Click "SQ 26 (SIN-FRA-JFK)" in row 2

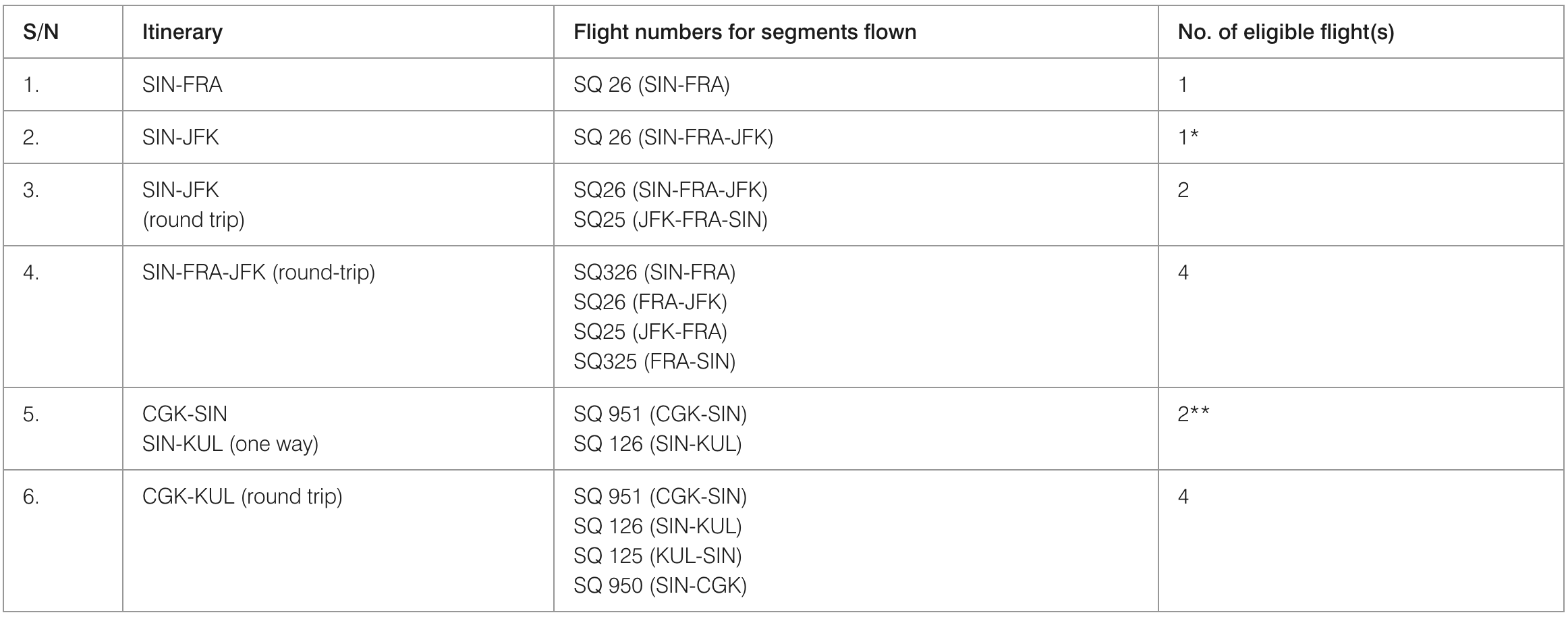(673, 138)
